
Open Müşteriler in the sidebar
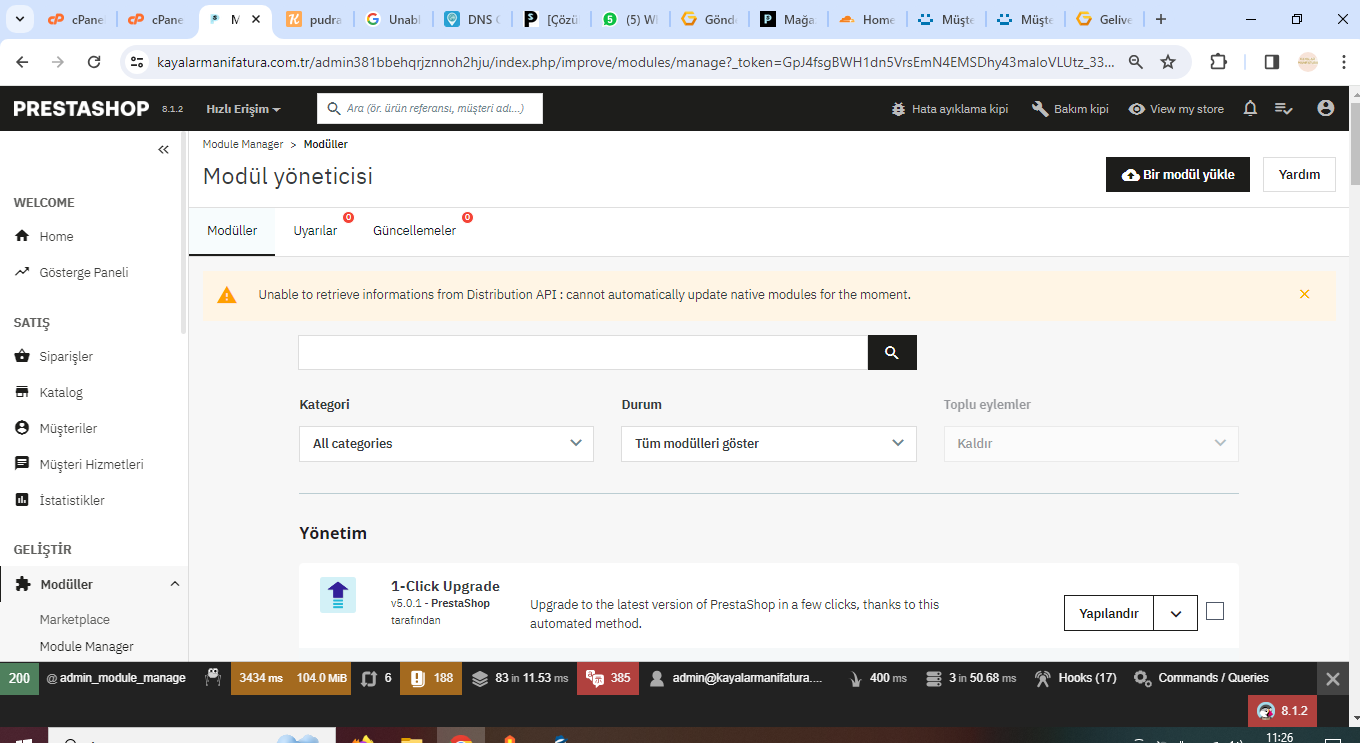click(x=68, y=429)
